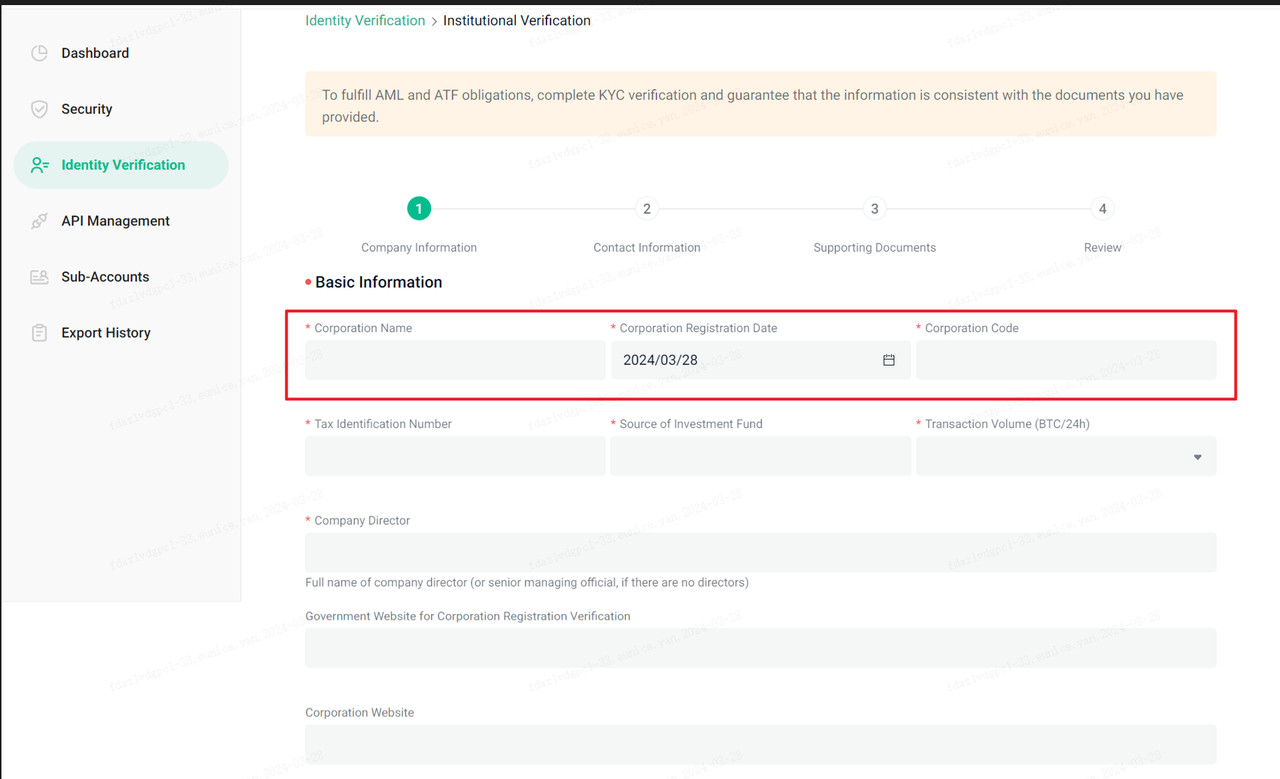Click the Corporation Code text field
Image resolution: width=1280 pixels, height=779 pixels.
(1066, 360)
